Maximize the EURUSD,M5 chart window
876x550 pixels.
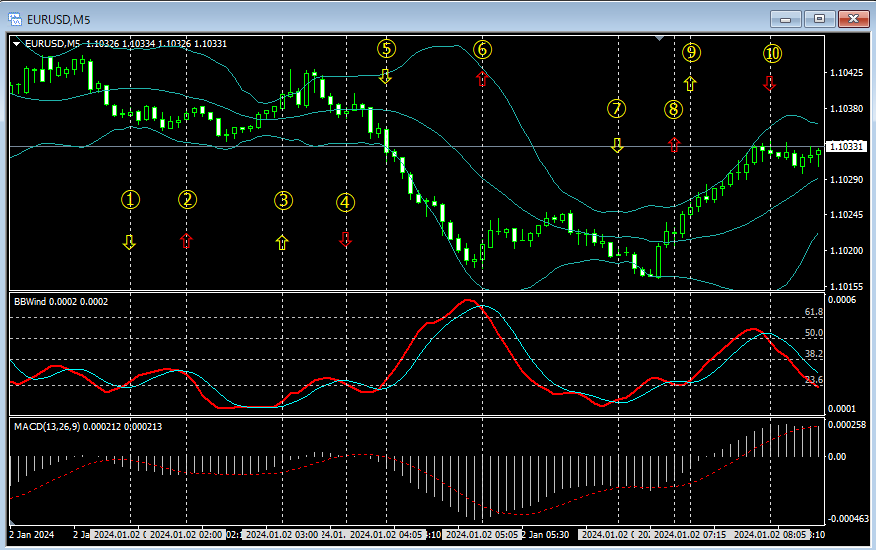[x=819, y=20]
